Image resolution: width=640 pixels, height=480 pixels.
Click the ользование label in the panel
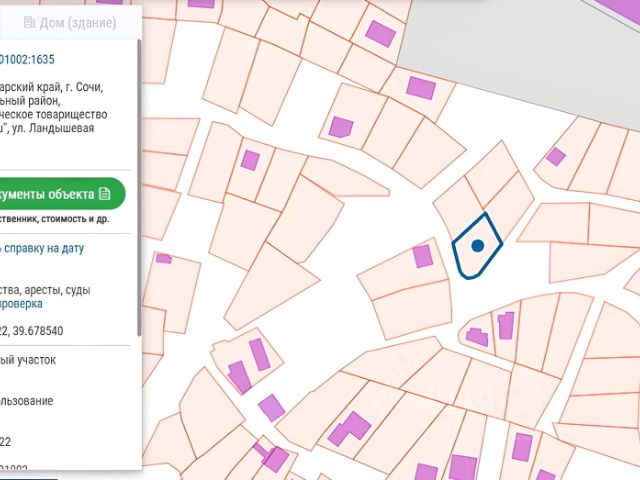27,401
